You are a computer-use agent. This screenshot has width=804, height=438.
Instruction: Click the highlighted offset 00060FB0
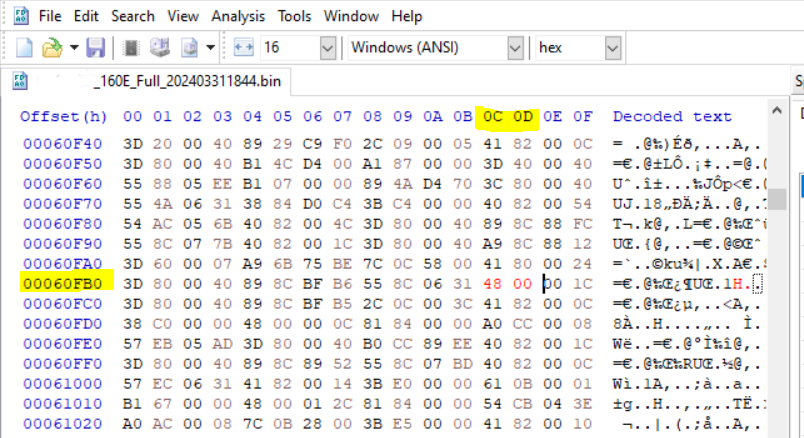63,284
